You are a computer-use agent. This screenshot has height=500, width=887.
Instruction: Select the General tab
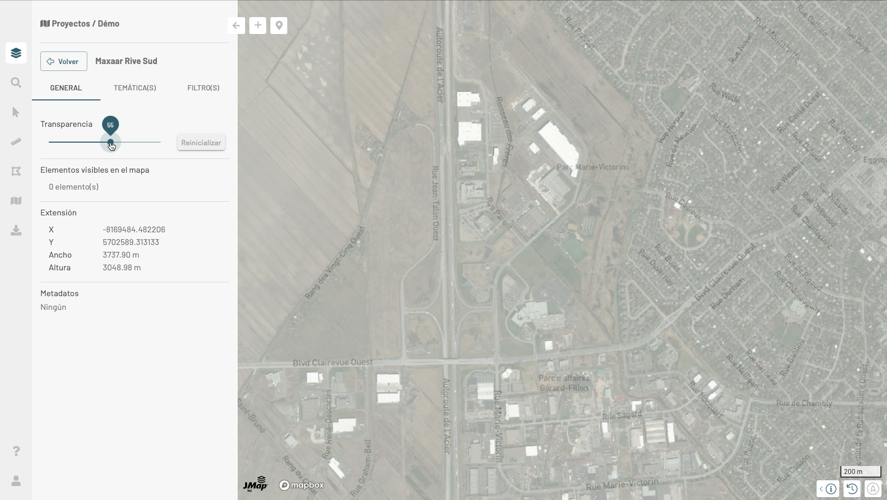[66, 88]
